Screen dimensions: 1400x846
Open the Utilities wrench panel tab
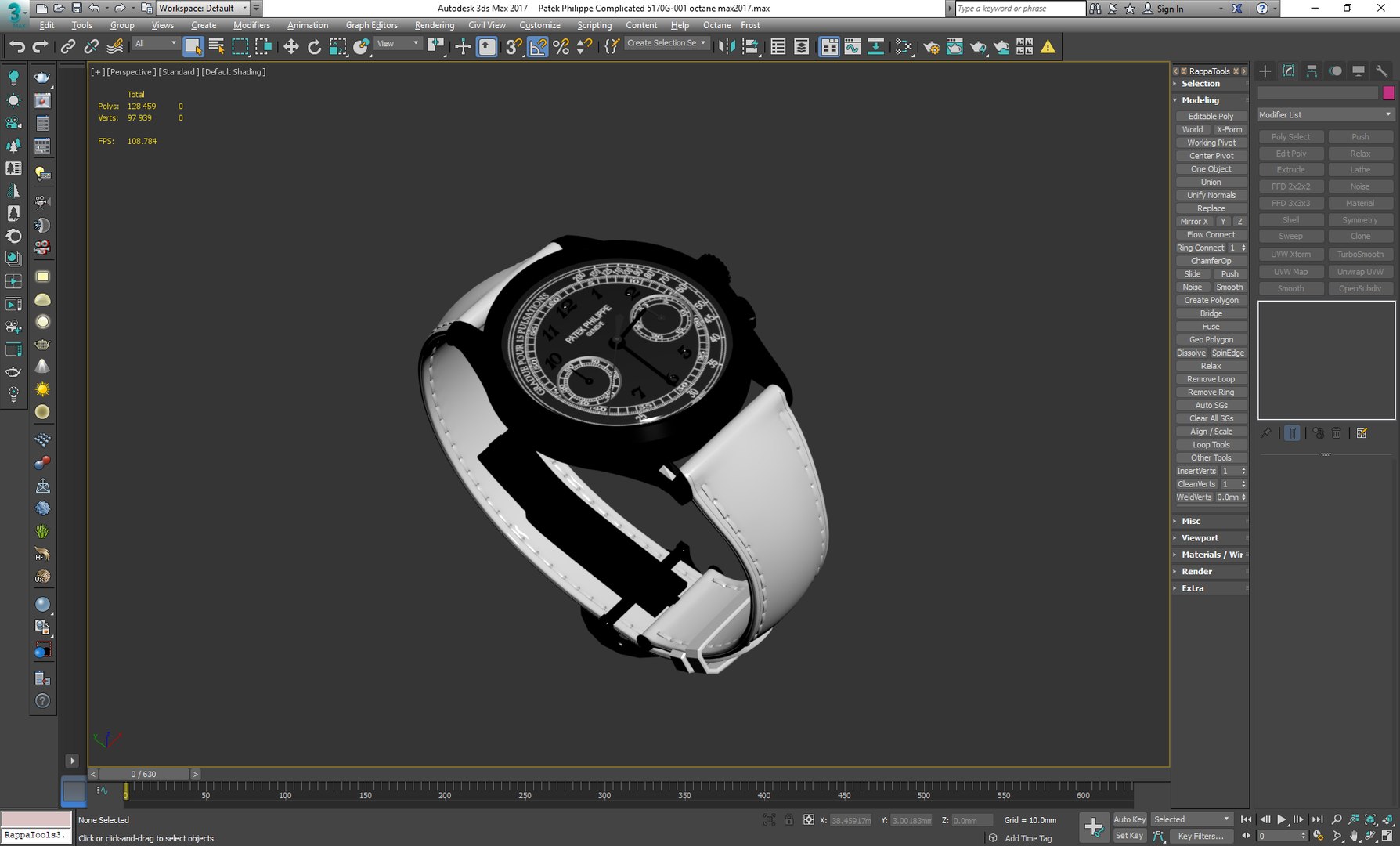pos(1382,71)
